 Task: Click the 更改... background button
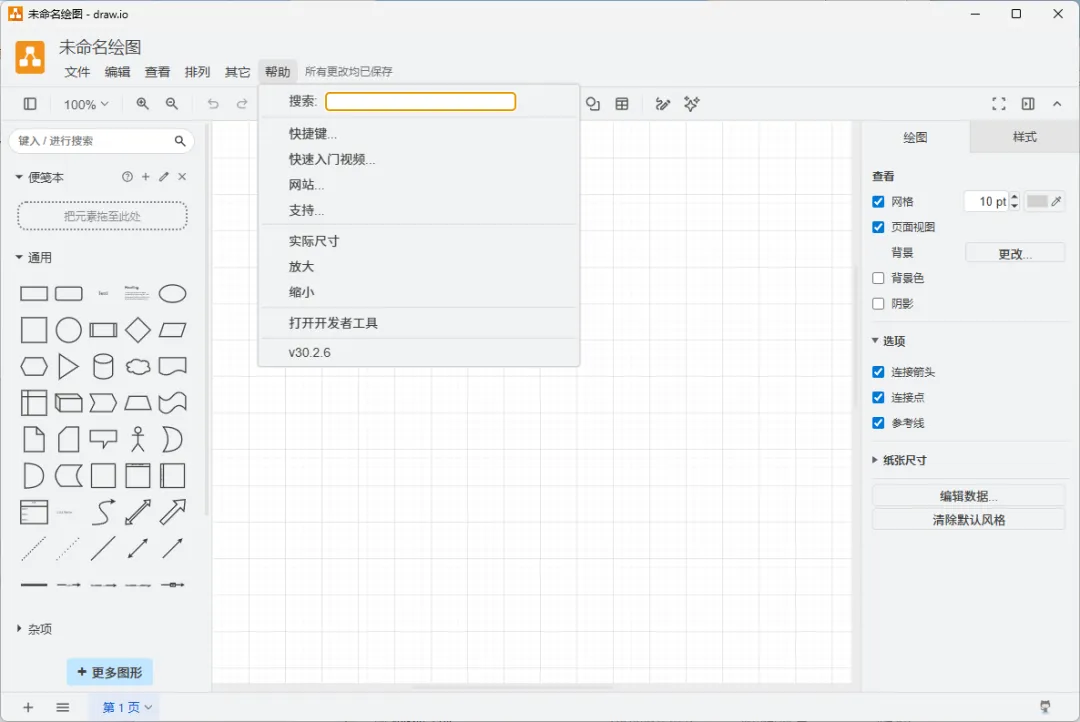[1015, 254]
